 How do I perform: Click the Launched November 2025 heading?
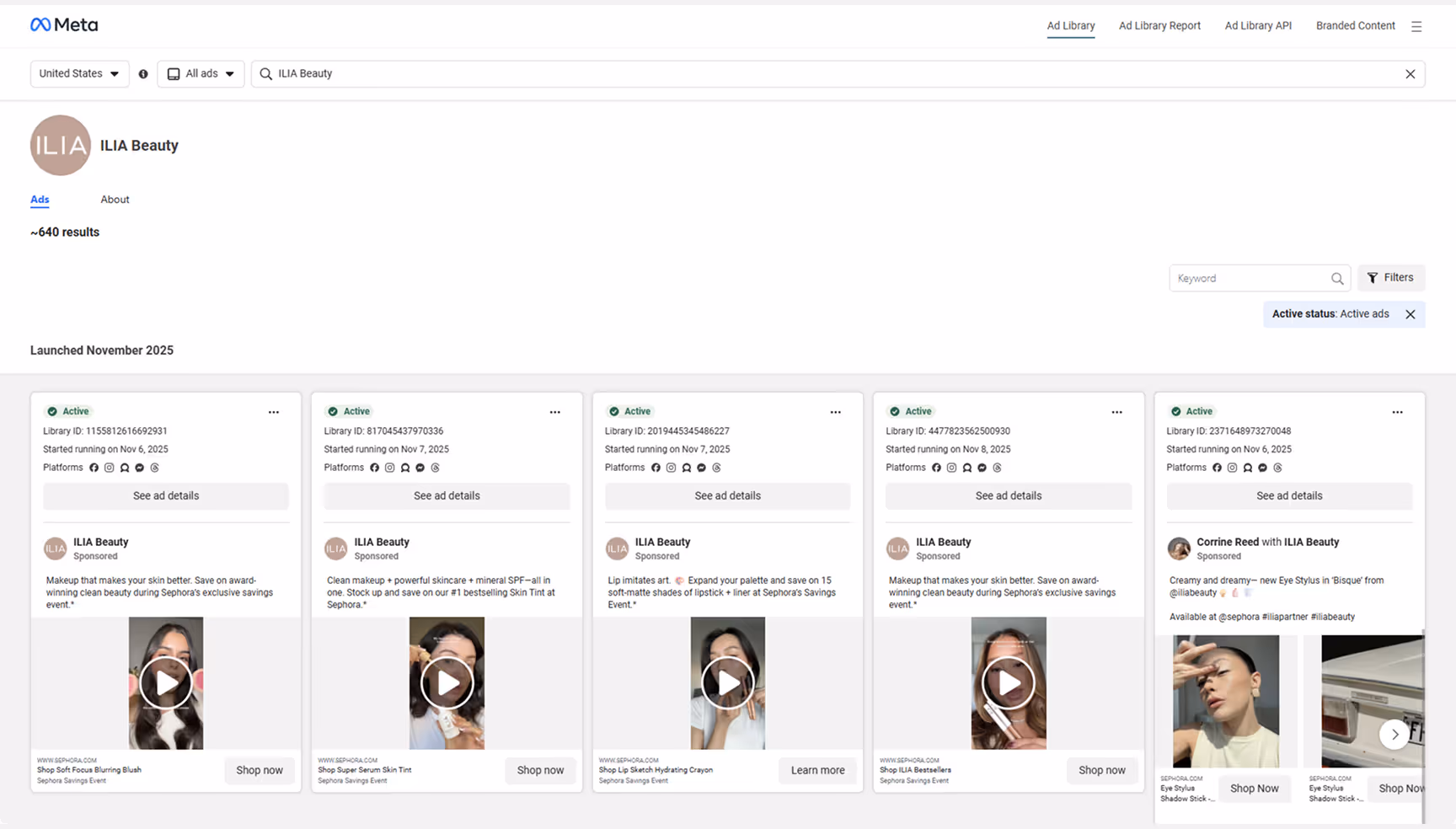102,350
